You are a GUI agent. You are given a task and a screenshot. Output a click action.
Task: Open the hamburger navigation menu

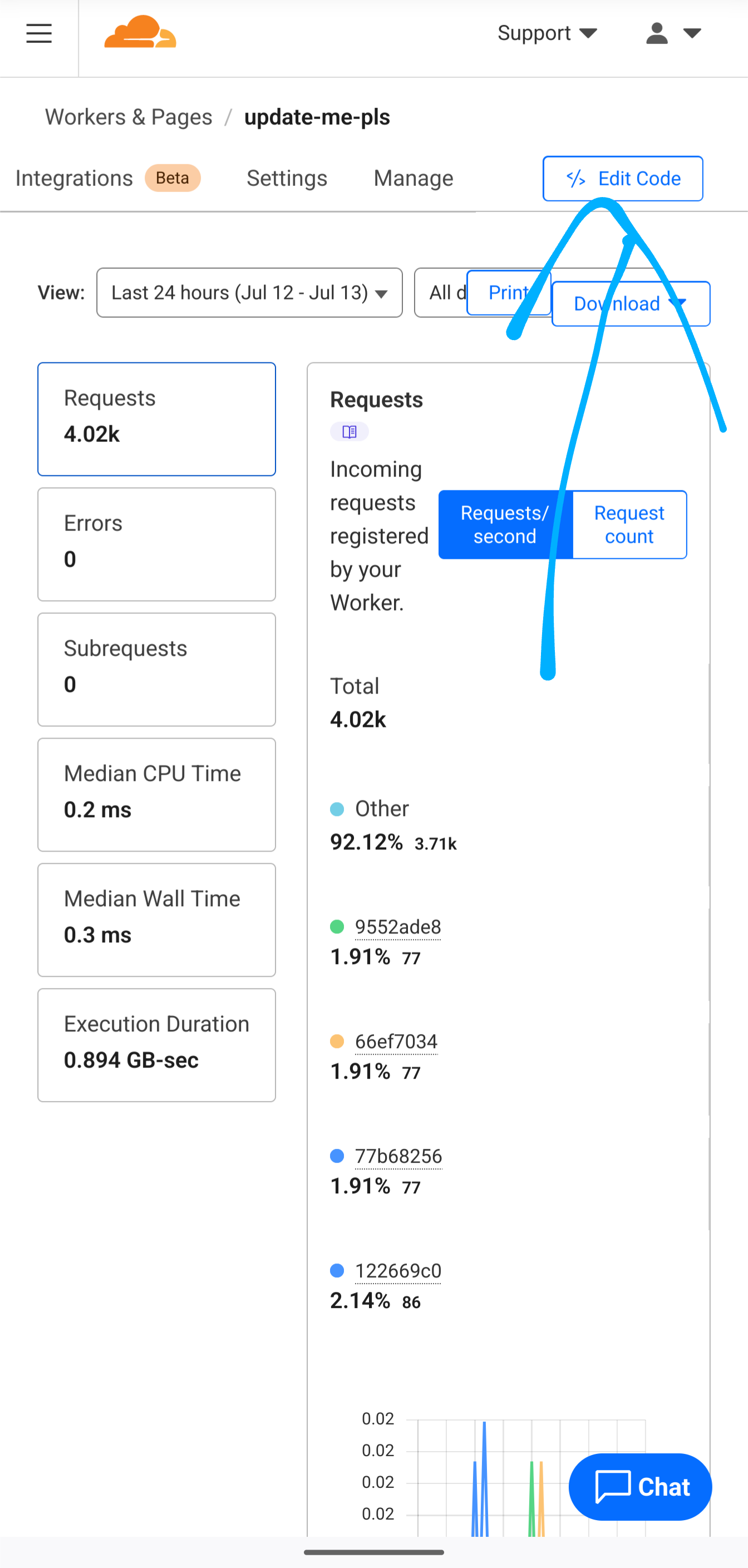tap(39, 33)
